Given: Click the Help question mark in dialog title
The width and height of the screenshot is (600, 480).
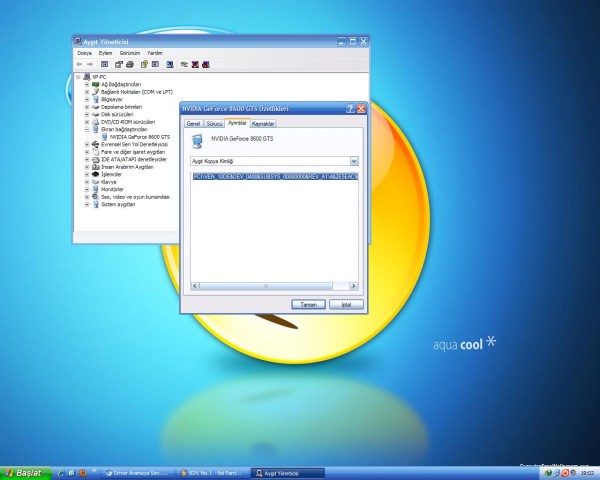Looking at the screenshot, I should [350, 107].
